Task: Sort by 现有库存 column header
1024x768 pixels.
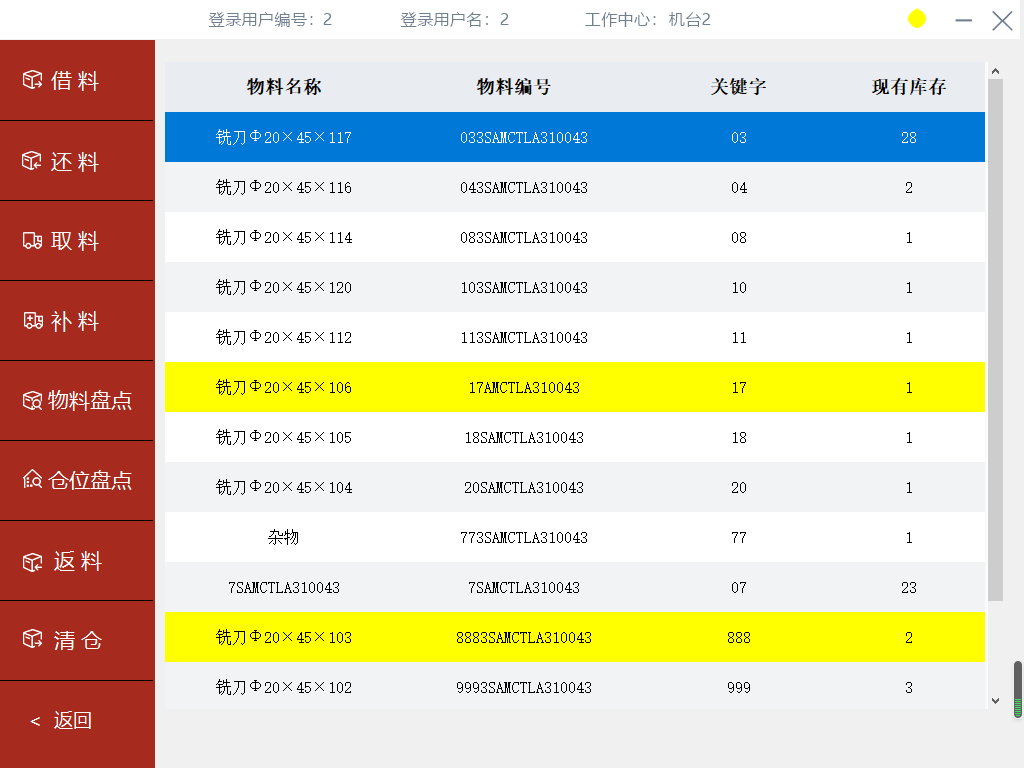Action: (908, 87)
